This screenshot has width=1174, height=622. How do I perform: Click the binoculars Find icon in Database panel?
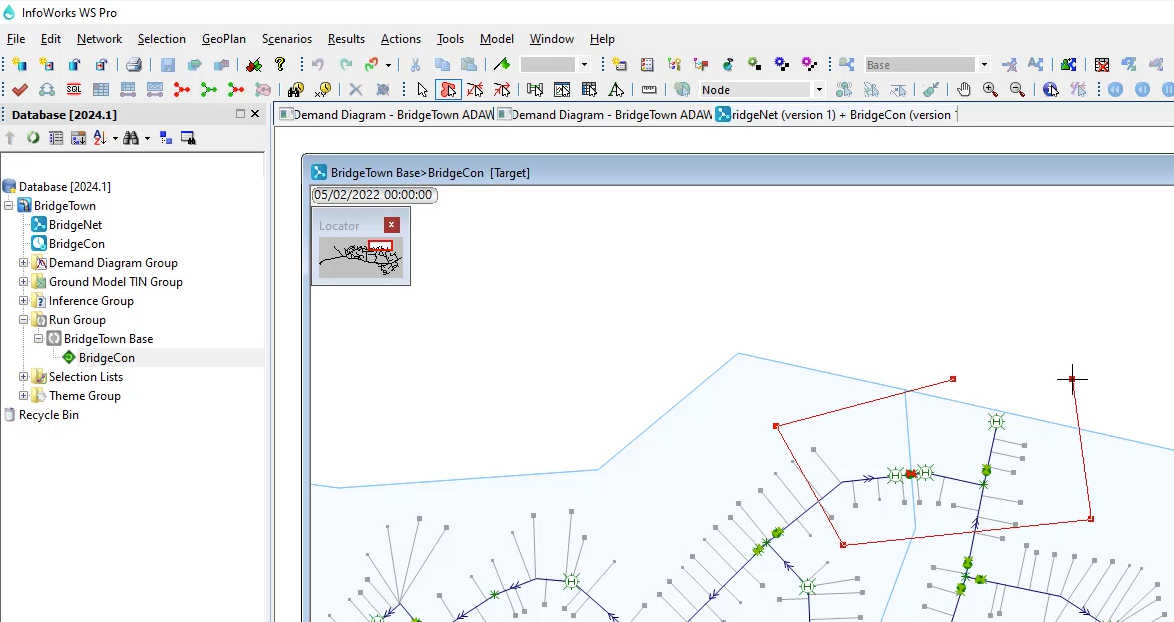131,138
